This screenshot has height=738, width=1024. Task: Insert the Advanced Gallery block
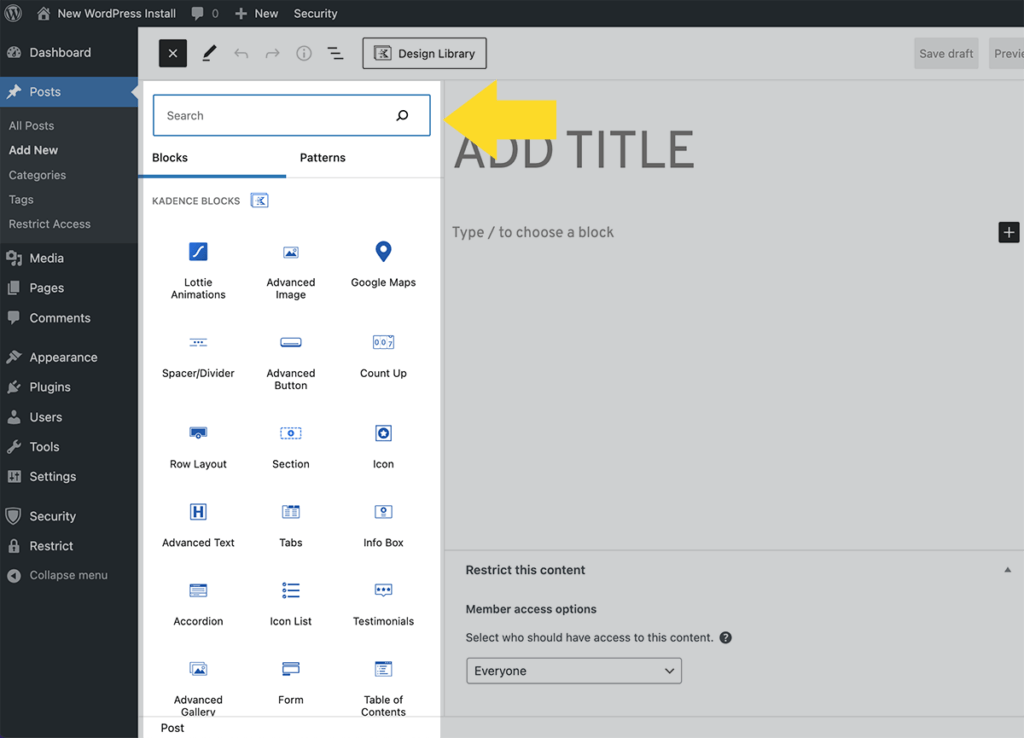coord(198,687)
